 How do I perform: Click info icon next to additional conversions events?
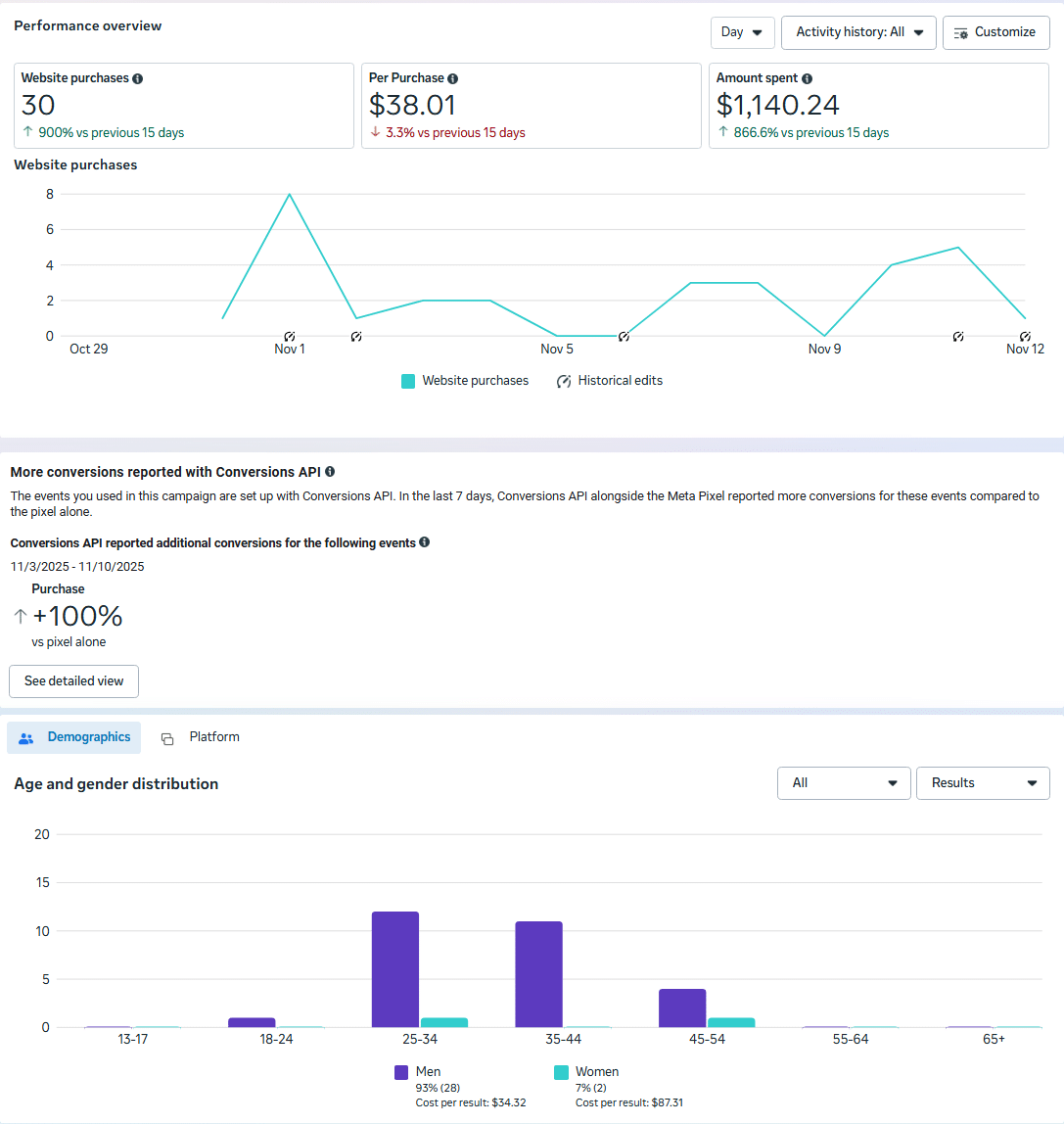[424, 541]
